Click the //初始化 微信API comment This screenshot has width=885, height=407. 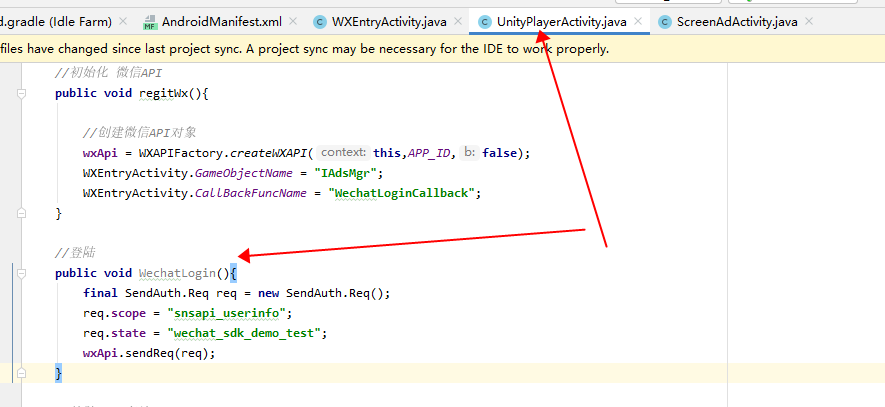(x=108, y=73)
